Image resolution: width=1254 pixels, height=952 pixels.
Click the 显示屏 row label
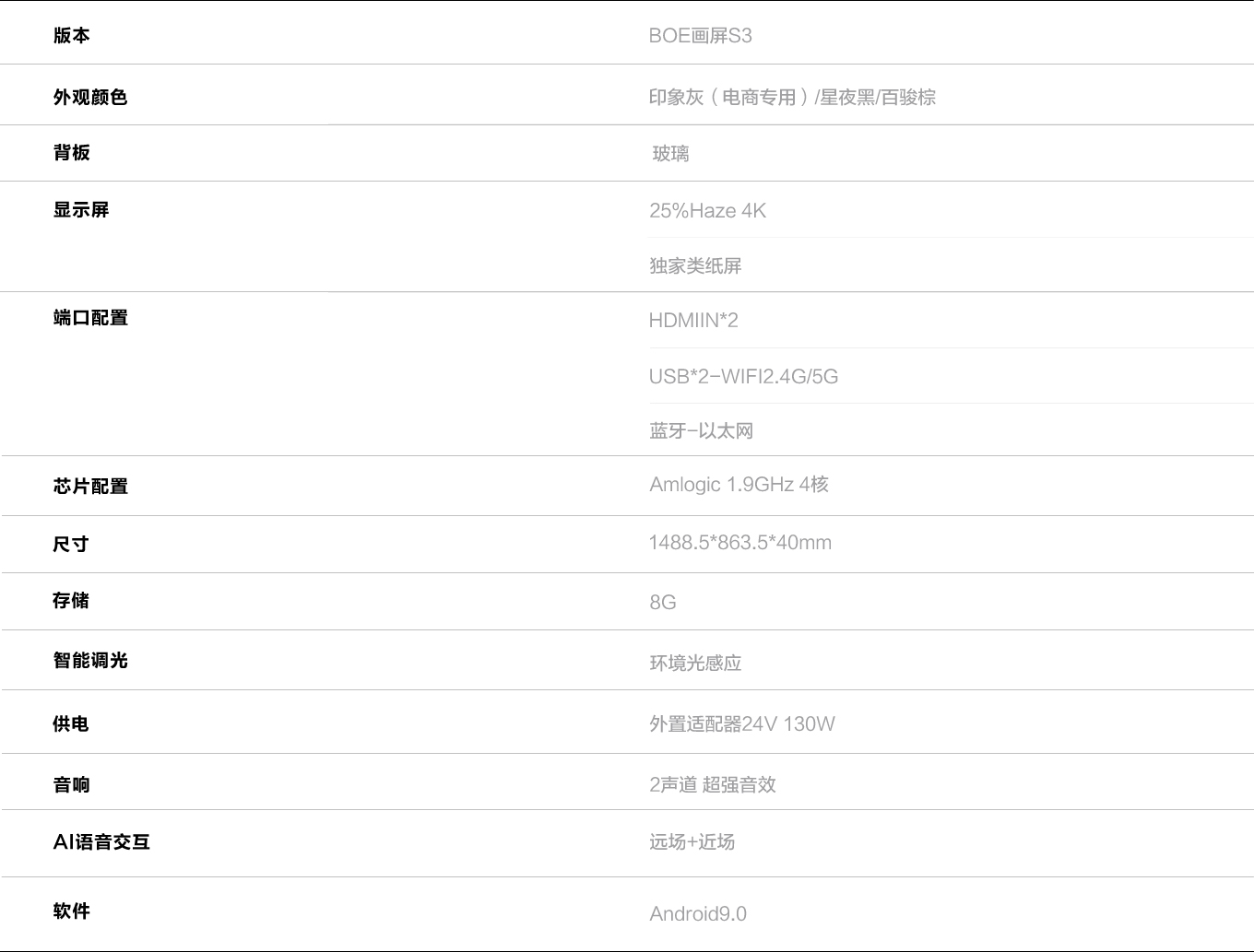pyautogui.click(x=80, y=210)
